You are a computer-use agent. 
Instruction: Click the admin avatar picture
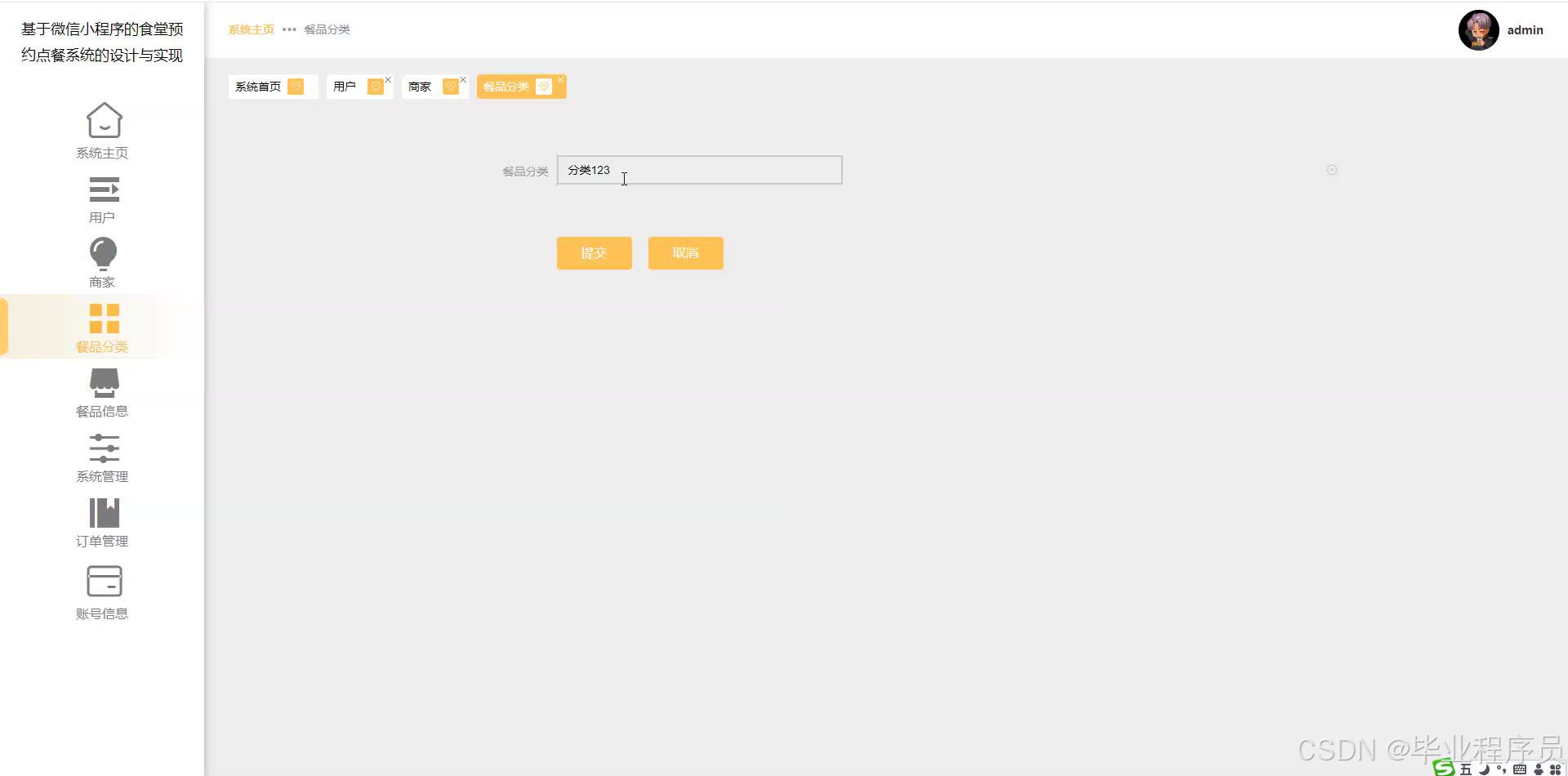(x=1478, y=30)
